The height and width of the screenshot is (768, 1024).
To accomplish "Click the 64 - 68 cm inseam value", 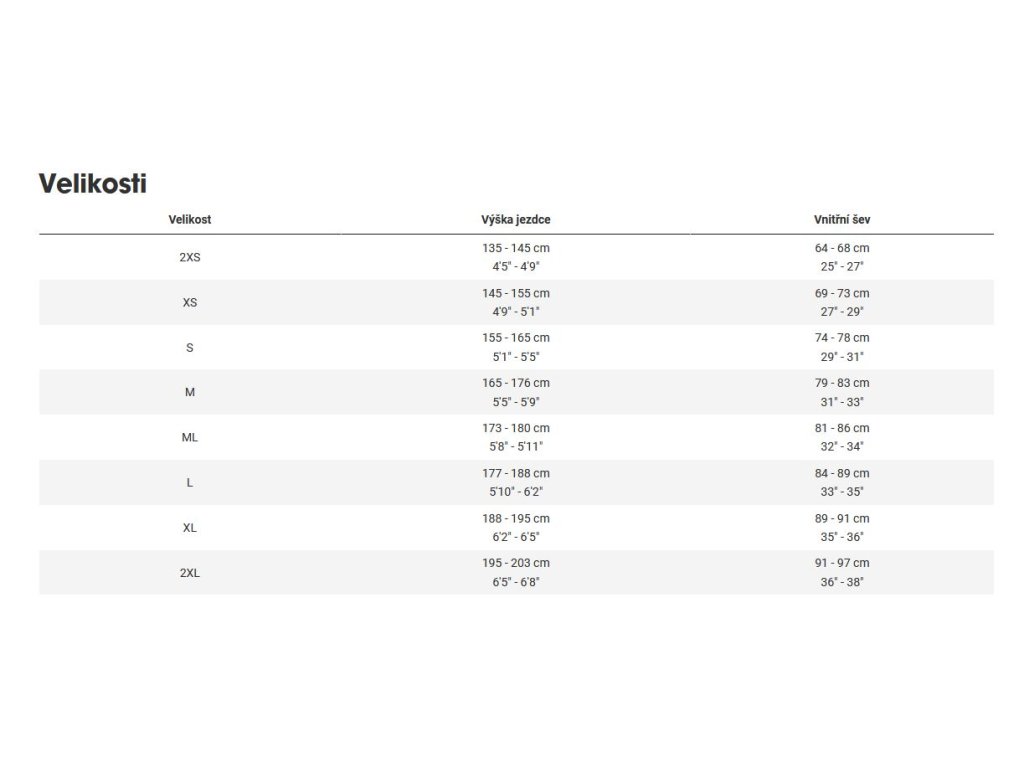I will [x=842, y=248].
